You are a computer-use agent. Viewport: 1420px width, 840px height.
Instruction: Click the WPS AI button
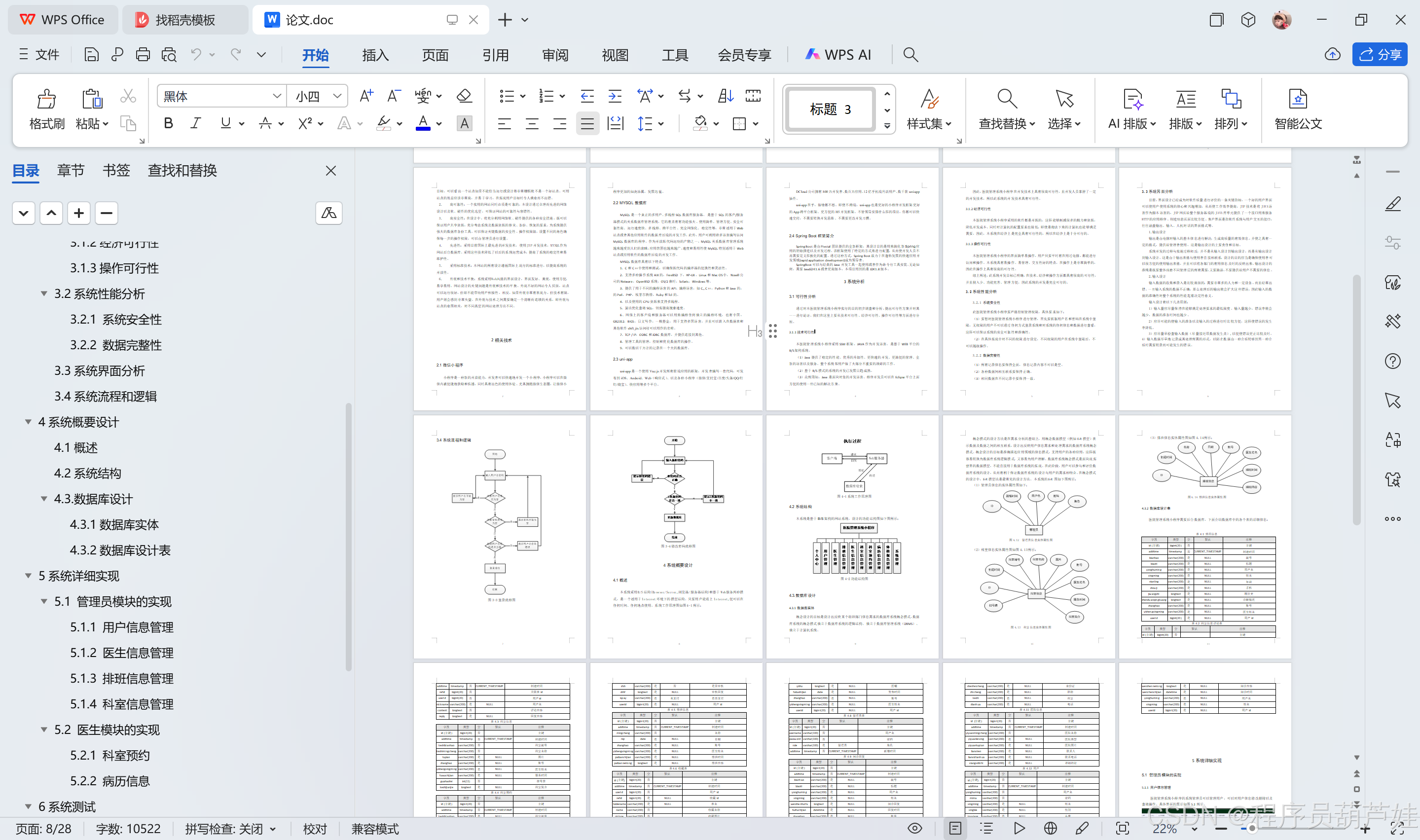coord(838,54)
